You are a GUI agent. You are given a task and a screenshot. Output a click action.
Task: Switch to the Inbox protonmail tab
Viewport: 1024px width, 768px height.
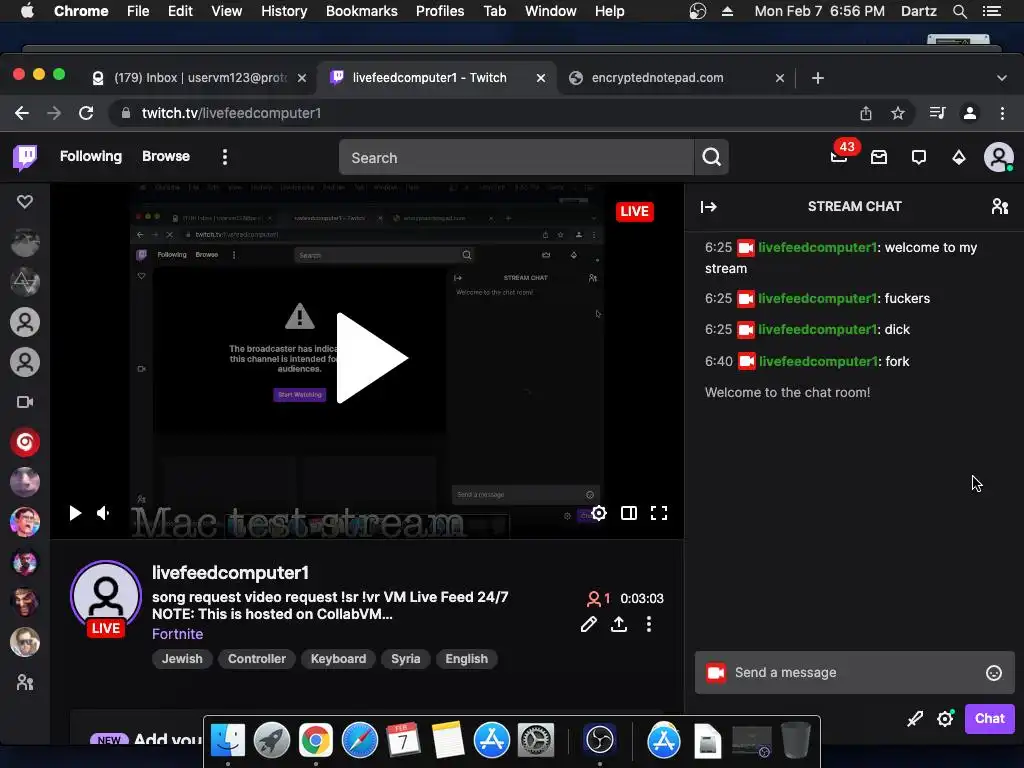(198, 78)
